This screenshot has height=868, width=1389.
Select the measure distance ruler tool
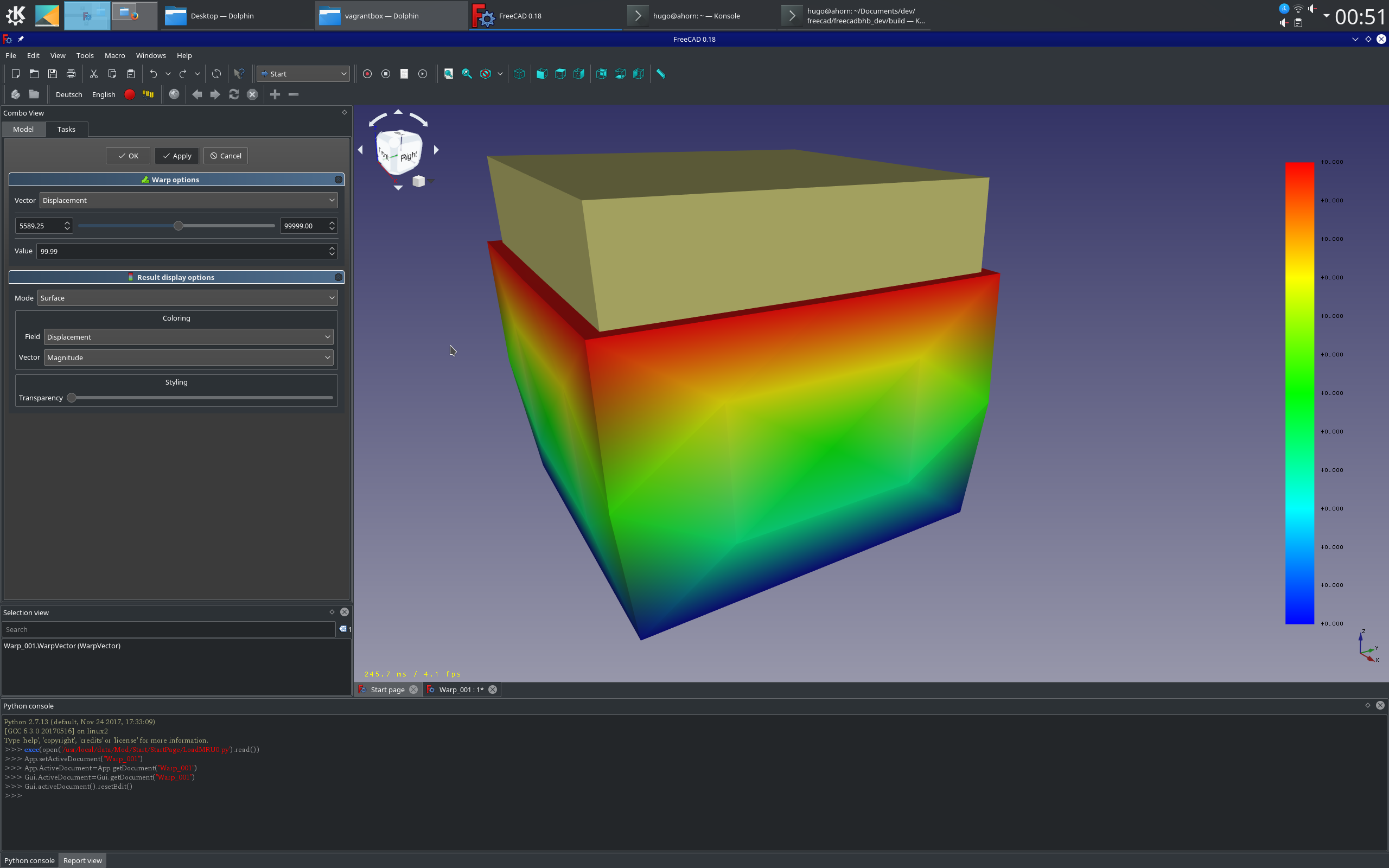click(661, 74)
